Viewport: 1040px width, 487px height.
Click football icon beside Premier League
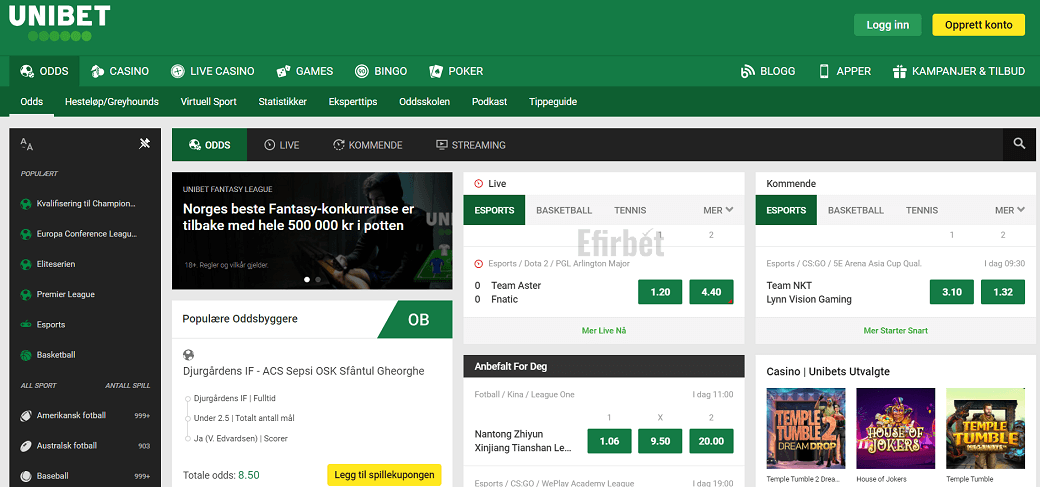tap(26, 295)
